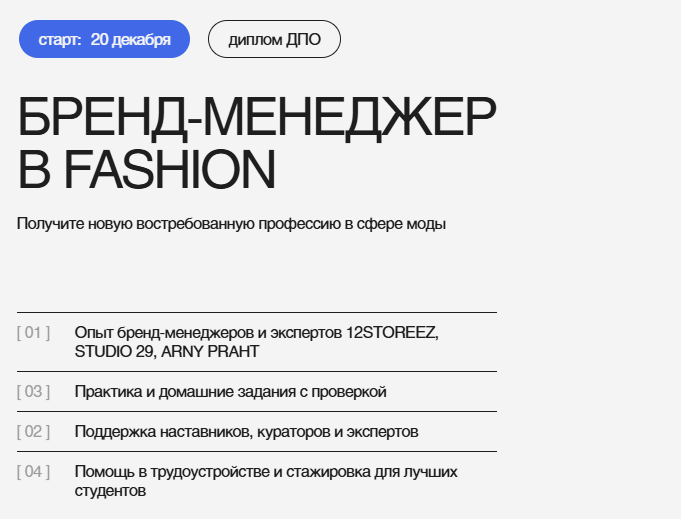Click the word "диплом" in the outlined badge
Screen dimensions: 681x519
click(x=254, y=39)
